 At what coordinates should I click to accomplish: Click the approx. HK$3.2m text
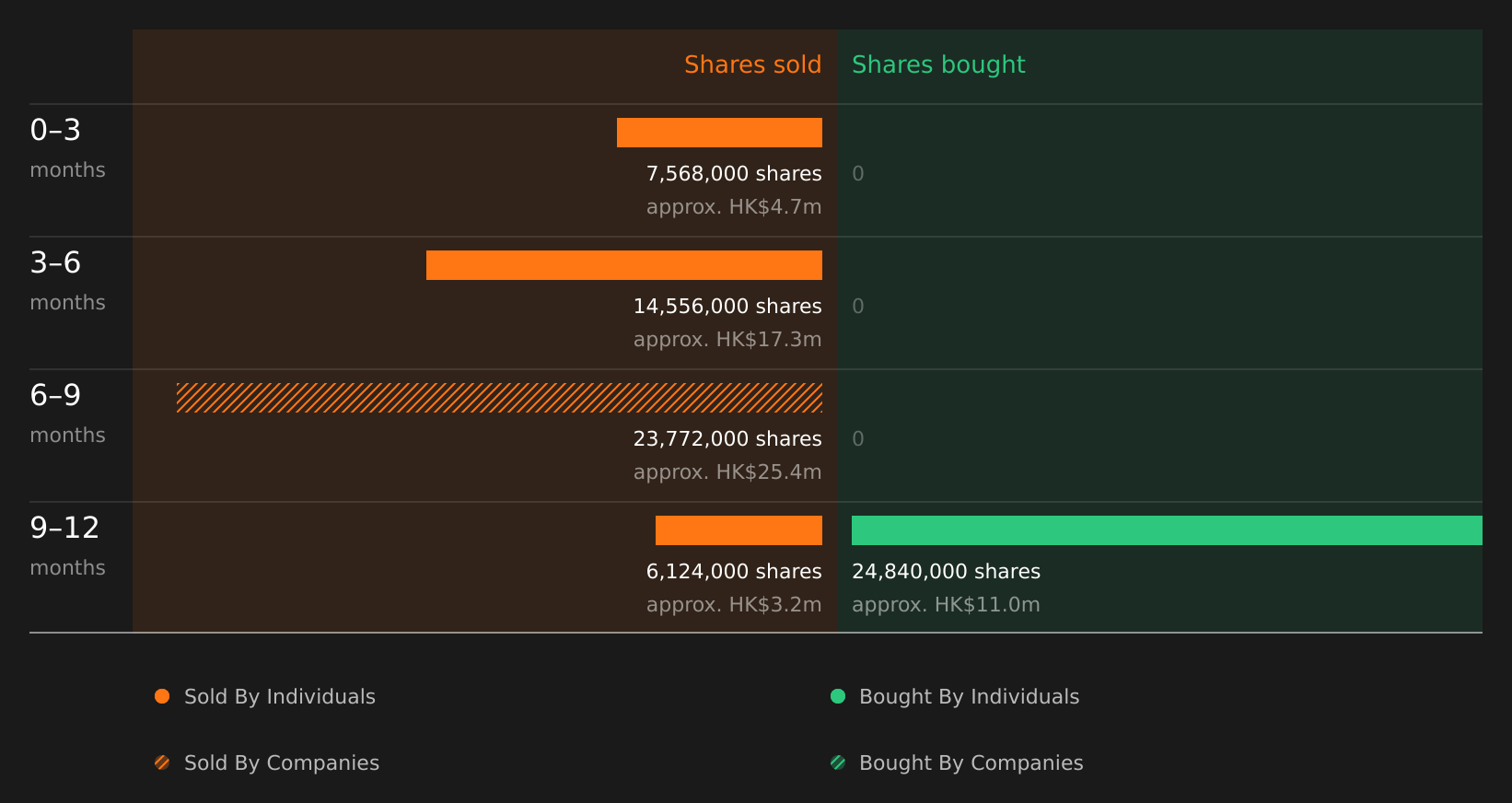[734, 605]
